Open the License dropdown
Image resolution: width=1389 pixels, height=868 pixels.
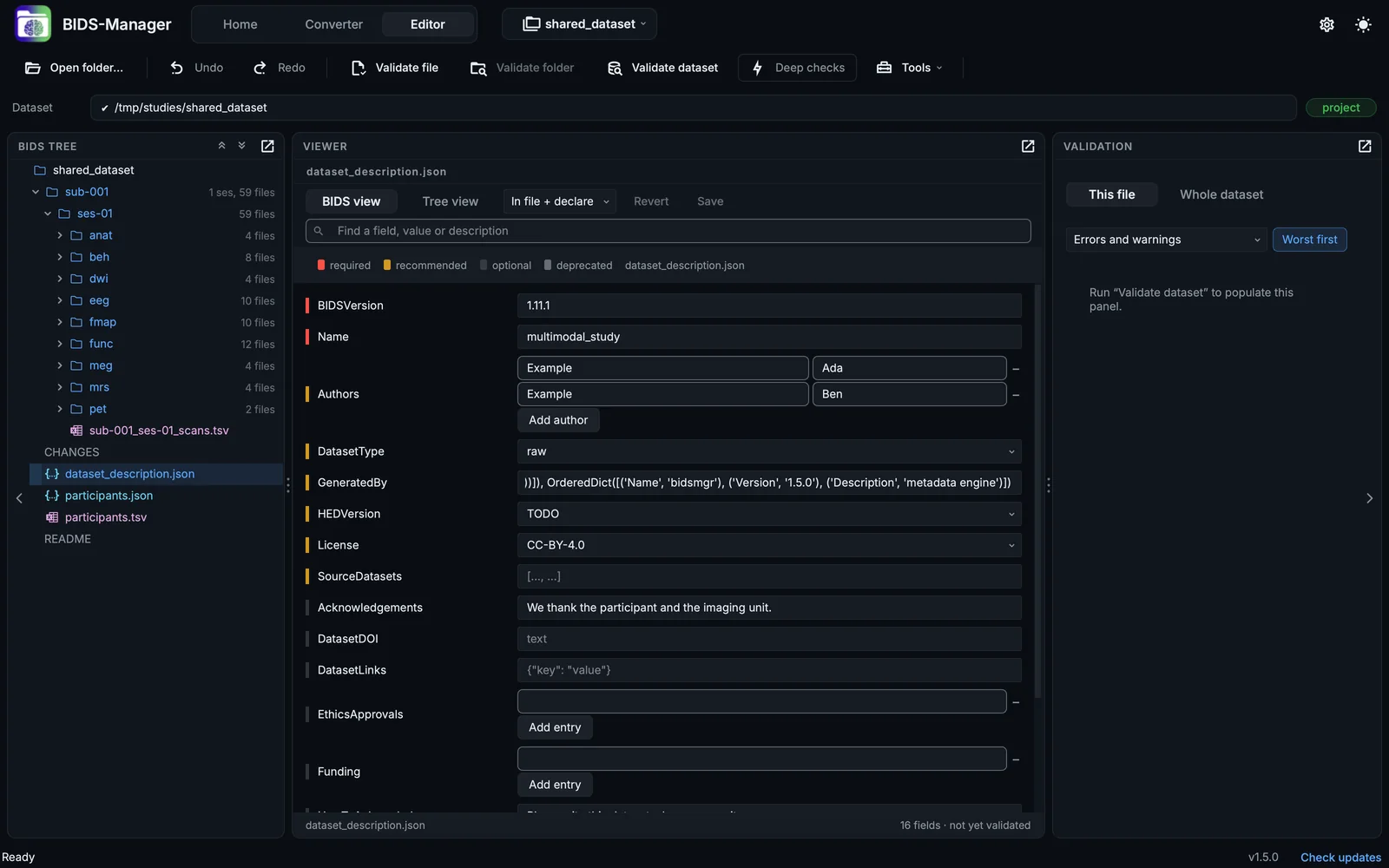[769, 545]
